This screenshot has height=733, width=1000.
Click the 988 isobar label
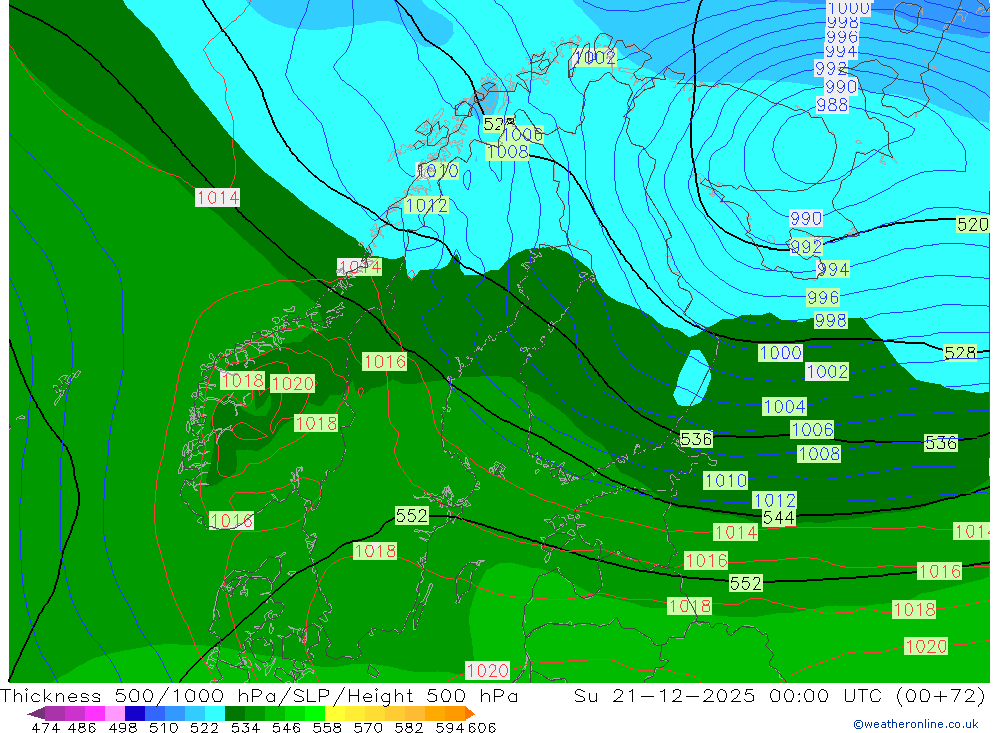click(x=832, y=105)
